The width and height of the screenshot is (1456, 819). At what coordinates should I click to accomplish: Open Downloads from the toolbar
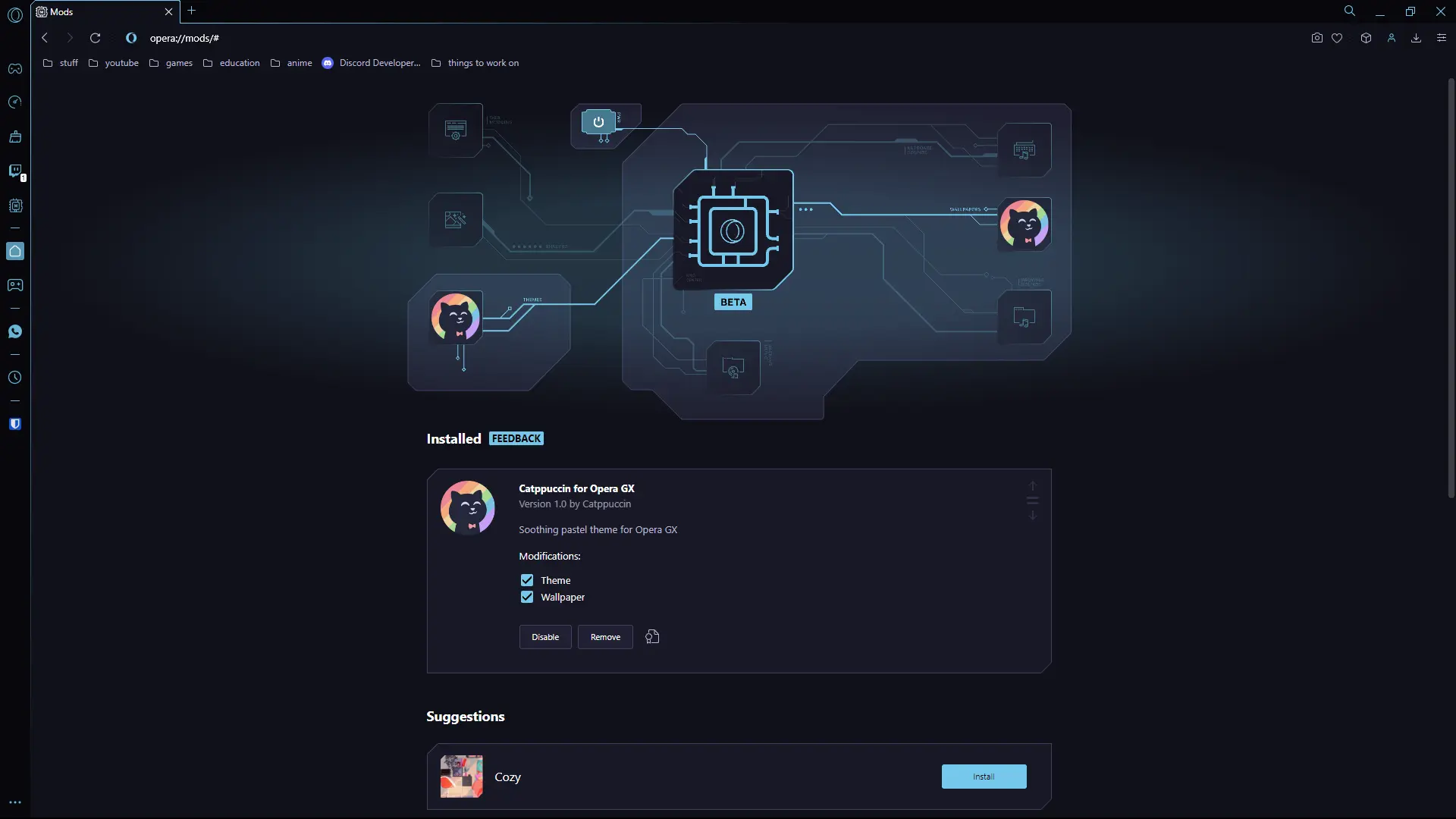[x=1416, y=38]
